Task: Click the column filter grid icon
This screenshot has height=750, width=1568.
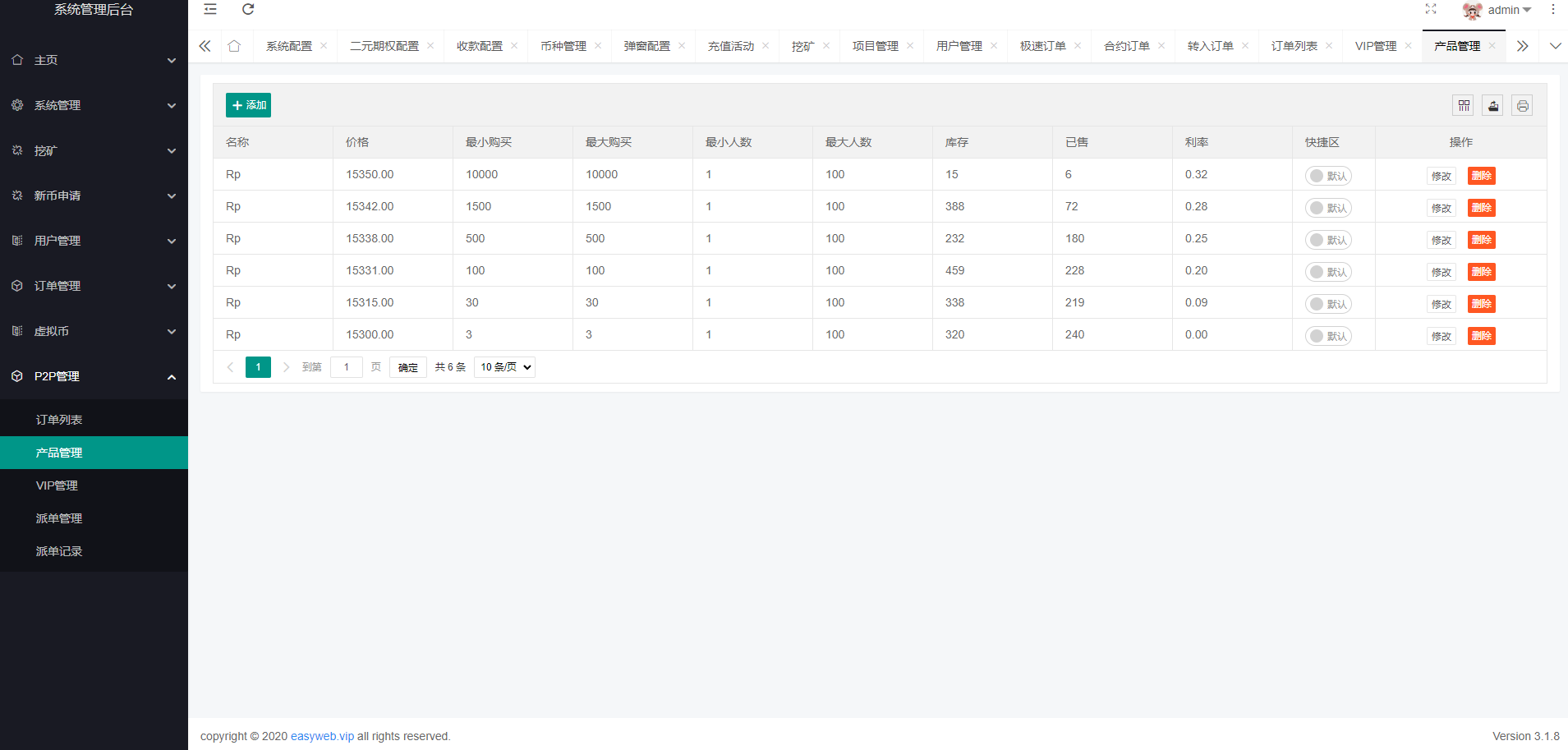Action: point(1464,105)
